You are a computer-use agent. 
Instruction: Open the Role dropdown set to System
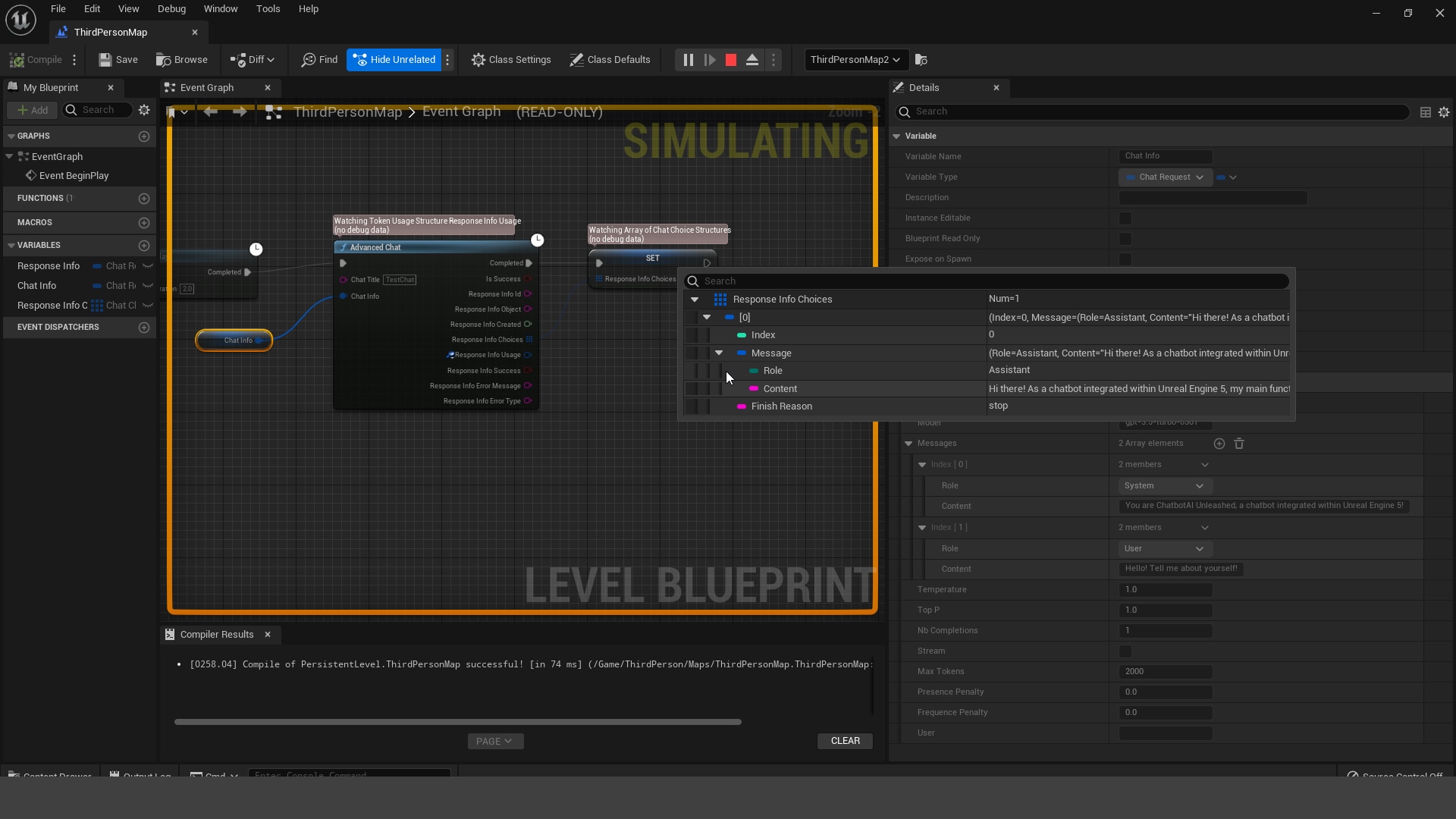click(1165, 486)
